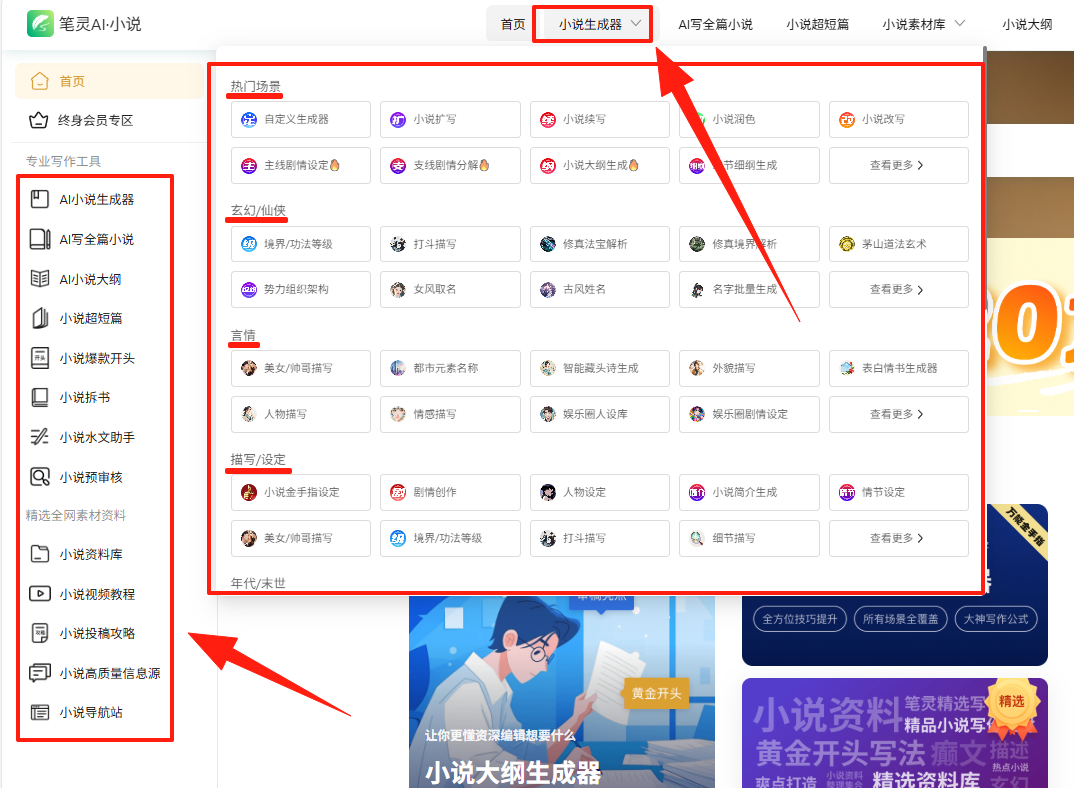Choose 茅山道法玄术 generator
This screenshot has height=788, width=1074.
tap(899, 244)
